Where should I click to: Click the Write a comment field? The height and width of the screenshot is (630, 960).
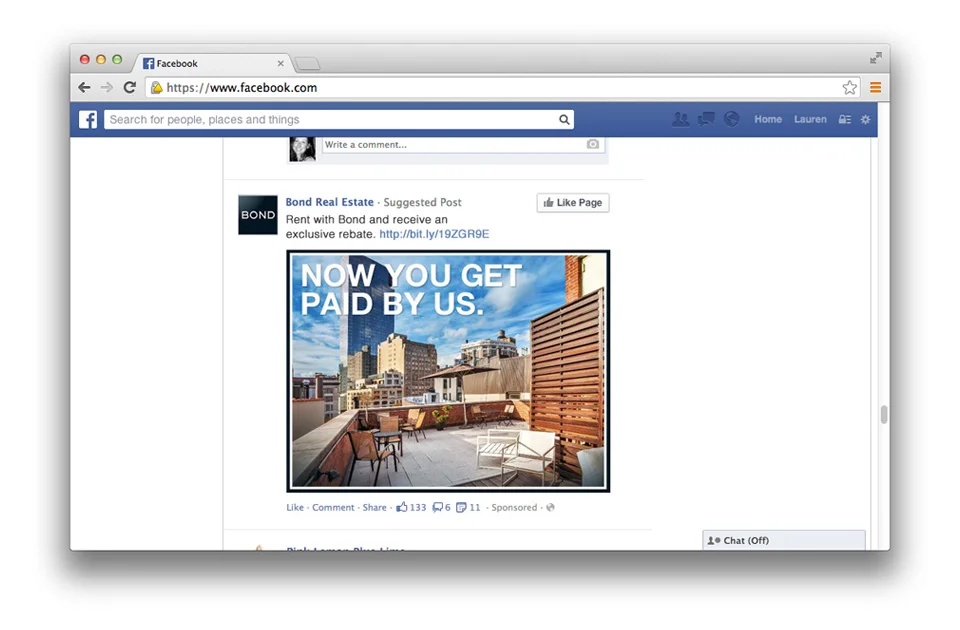pyautogui.click(x=430, y=144)
